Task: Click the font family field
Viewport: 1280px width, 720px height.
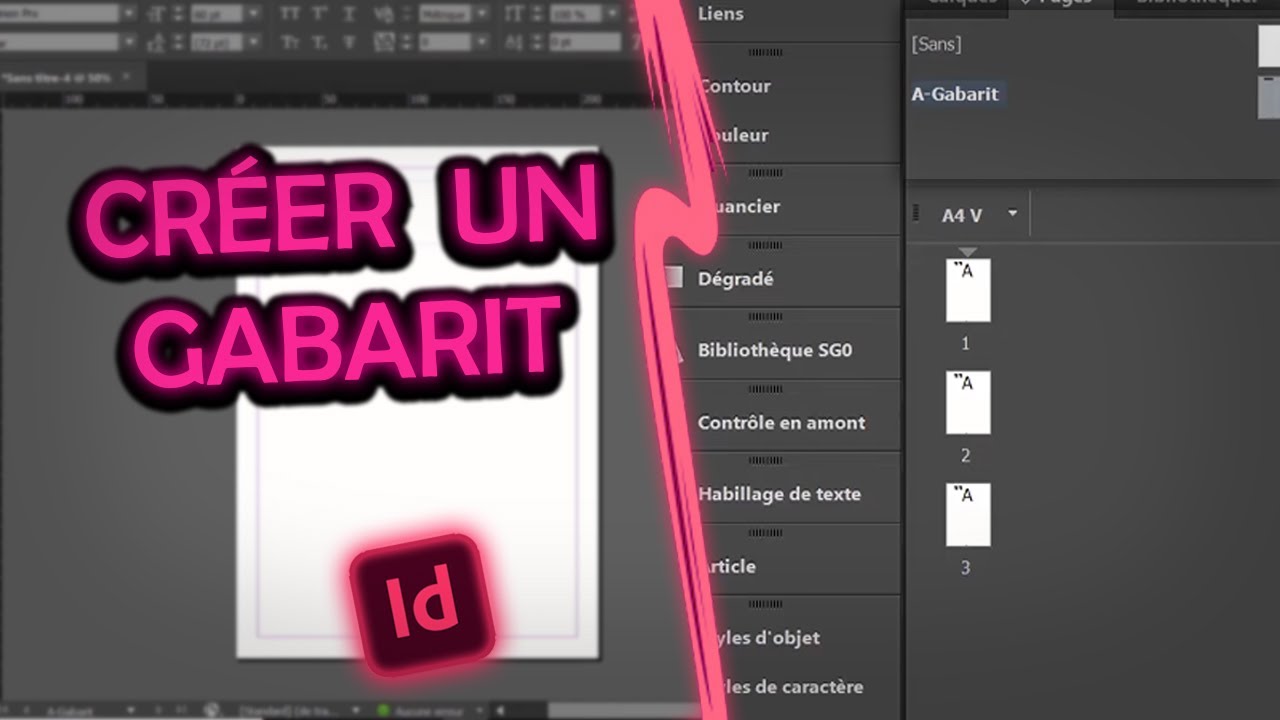Action: (60, 14)
